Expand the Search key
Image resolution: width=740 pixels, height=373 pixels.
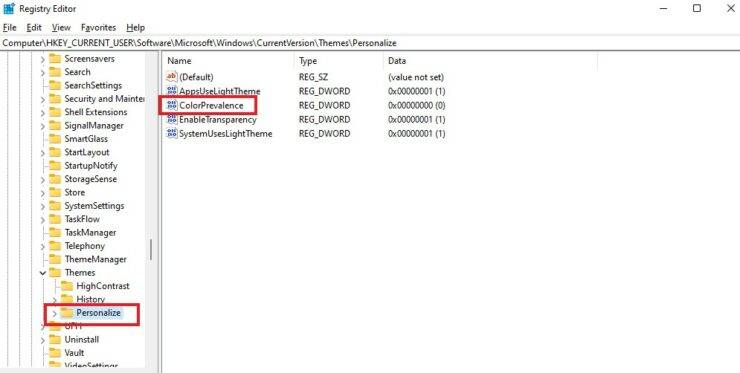click(43, 73)
